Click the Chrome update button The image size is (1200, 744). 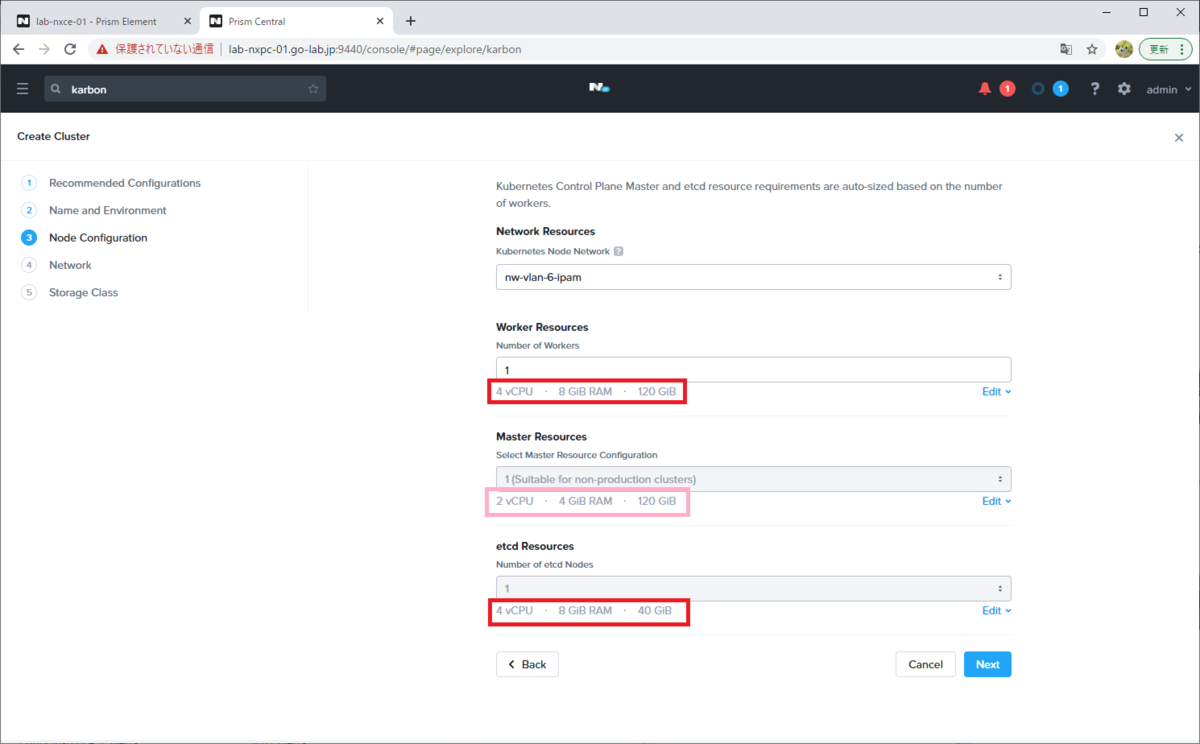[1166, 48]
